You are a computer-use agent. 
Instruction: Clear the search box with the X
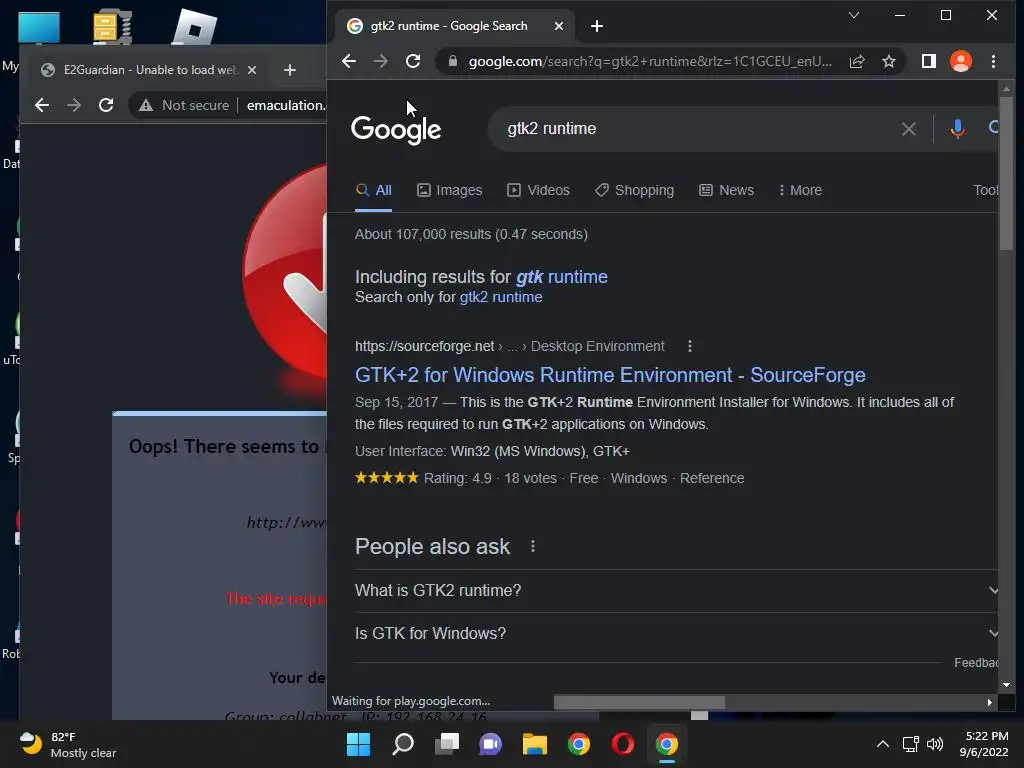tap(908, 129)
